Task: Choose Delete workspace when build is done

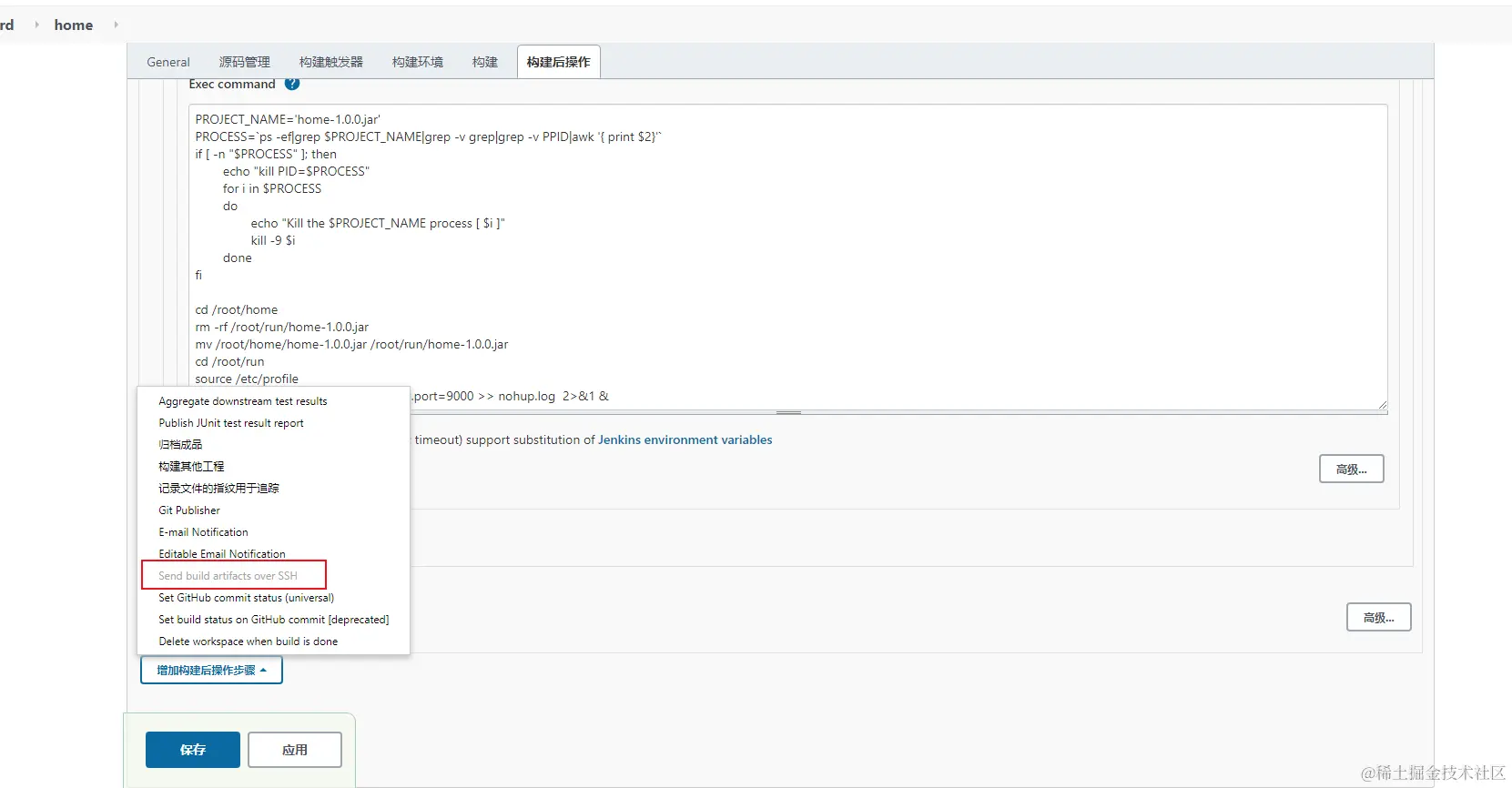Action: pyautogui.click(x=249, y=642)
